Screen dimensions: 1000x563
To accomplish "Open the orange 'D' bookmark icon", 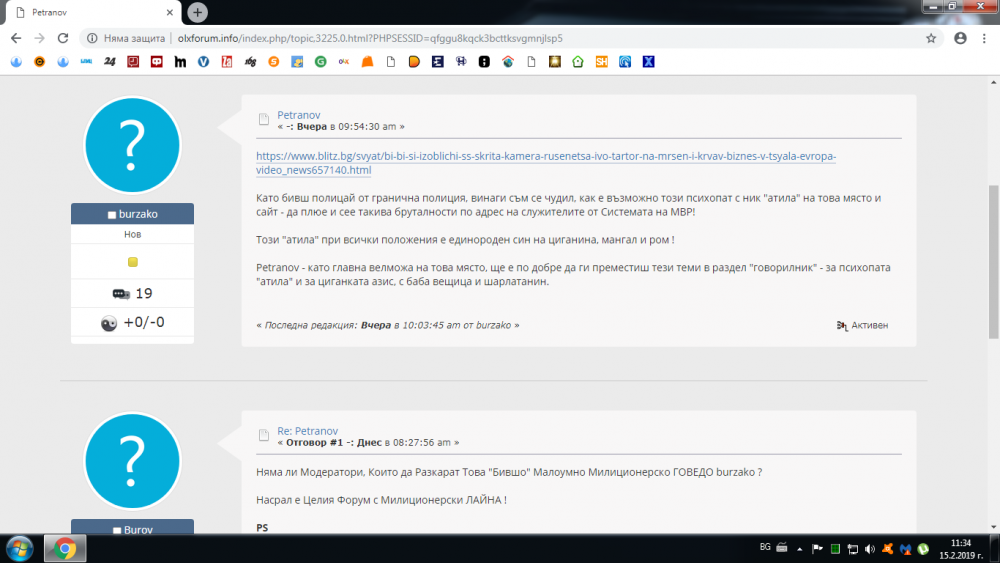I will click(415, 62).
